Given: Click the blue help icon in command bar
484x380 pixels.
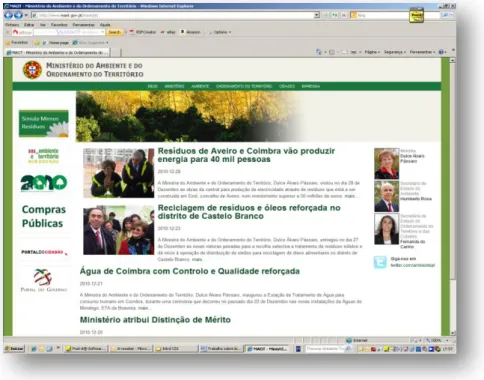Looking at the screenshot, I should tap(441, 52).
